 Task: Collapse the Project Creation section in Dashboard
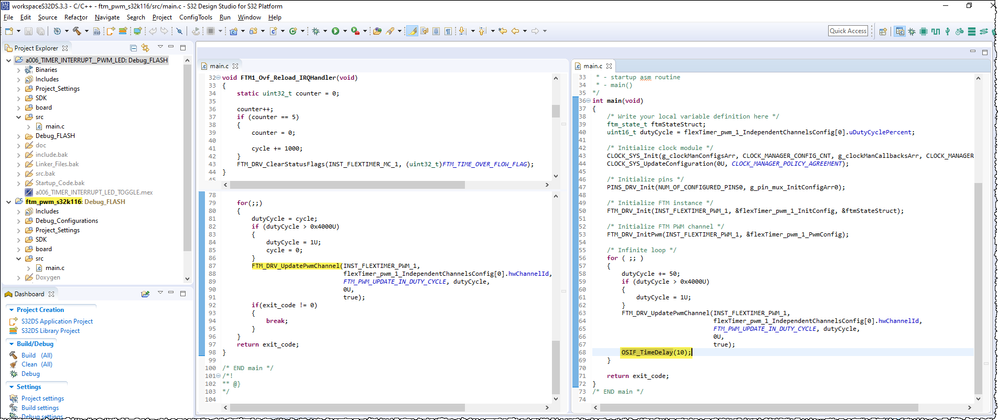pyautogui.click(x=10, y=310)
